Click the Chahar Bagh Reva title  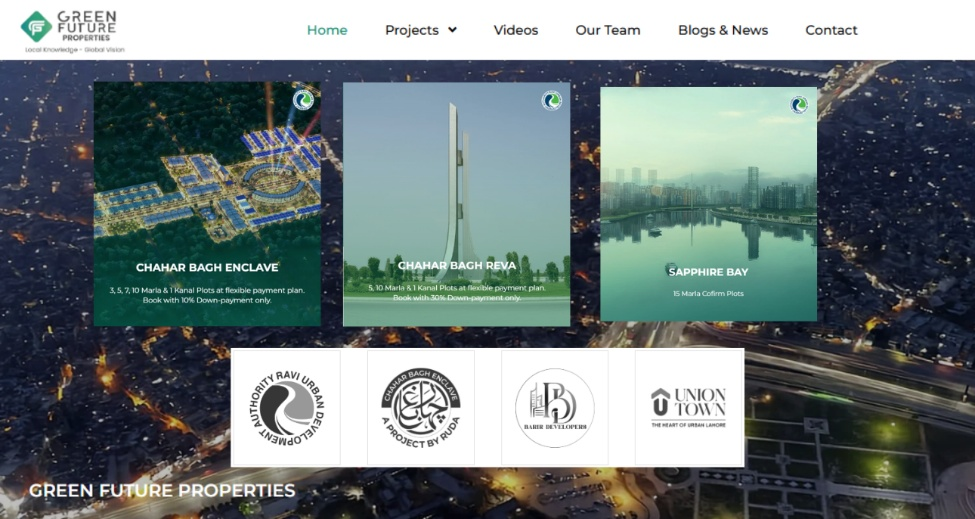pos(457,265)
